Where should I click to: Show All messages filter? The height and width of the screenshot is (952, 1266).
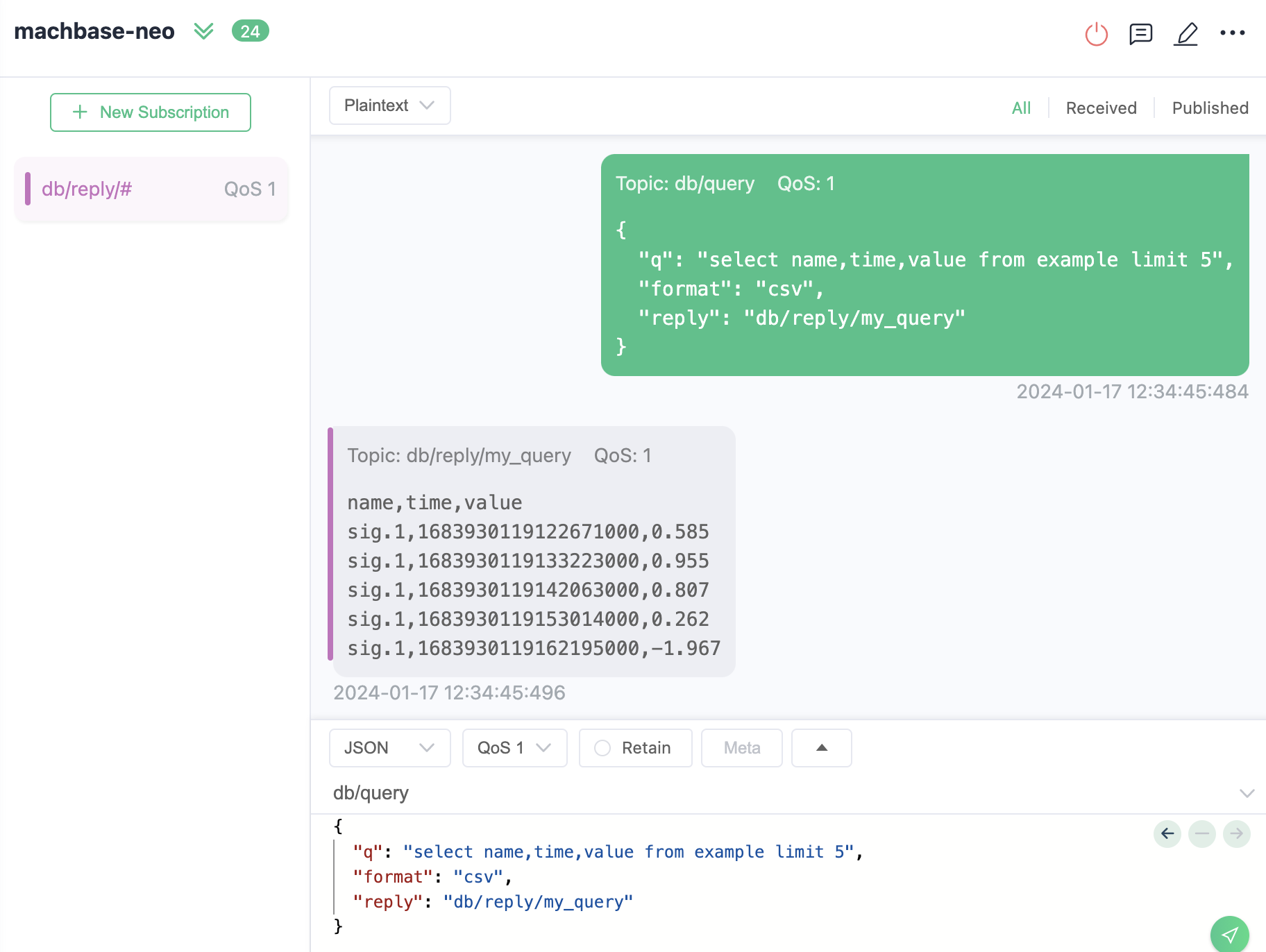coord(1021,108)
